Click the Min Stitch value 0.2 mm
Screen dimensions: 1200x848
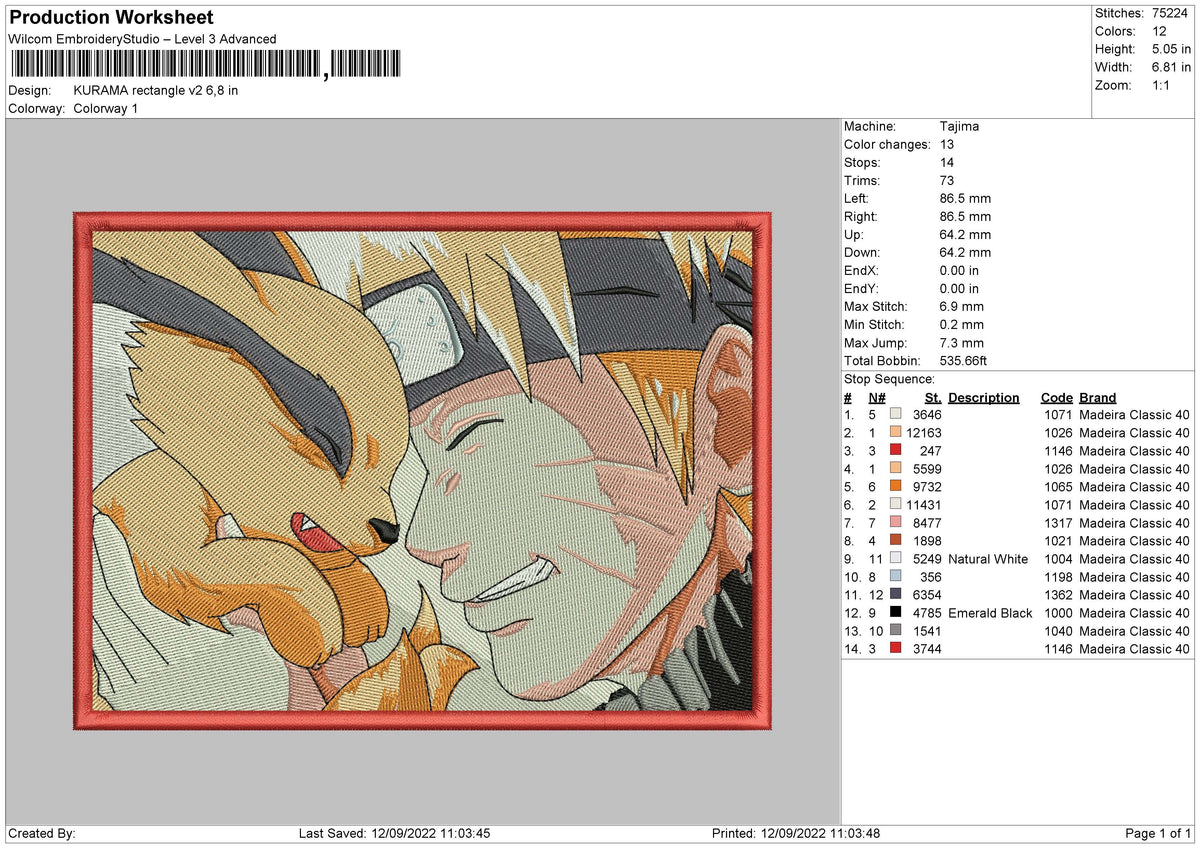[962, 325]
